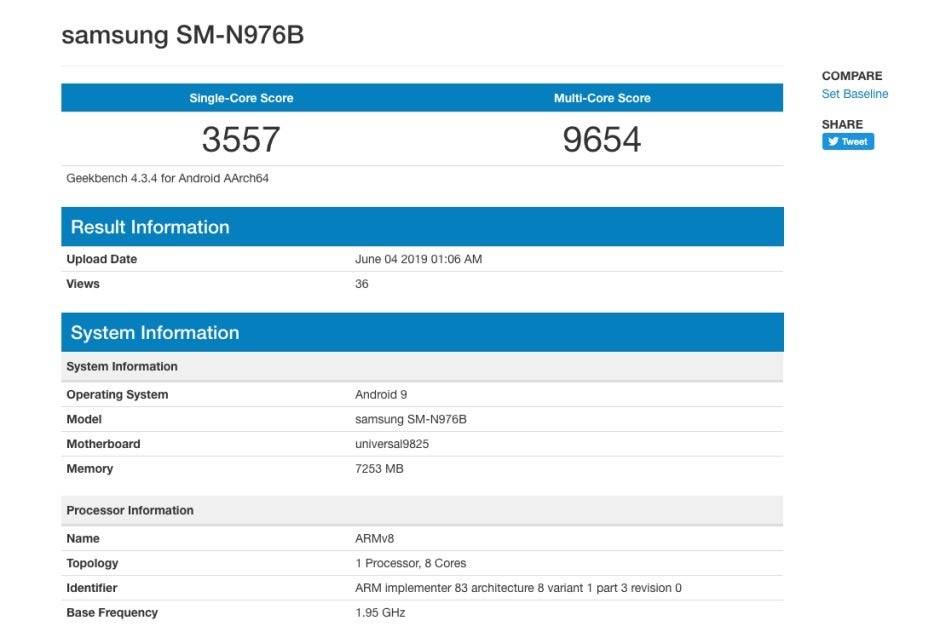Click the COMPARE heading

pos(852,76)
